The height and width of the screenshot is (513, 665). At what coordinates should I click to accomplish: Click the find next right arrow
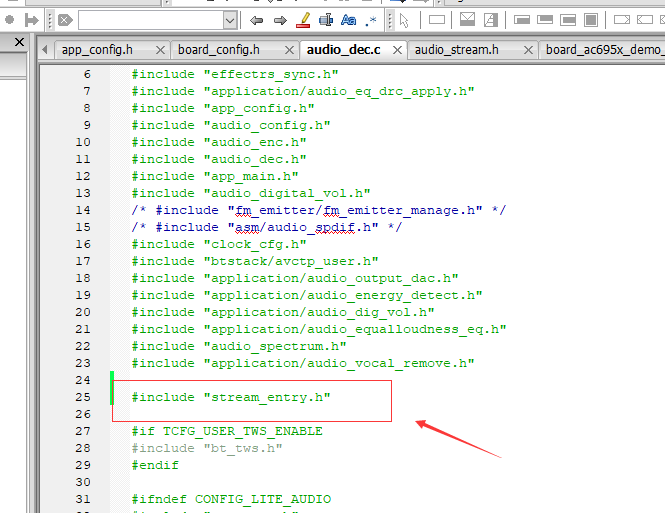[x=280, y=20]
